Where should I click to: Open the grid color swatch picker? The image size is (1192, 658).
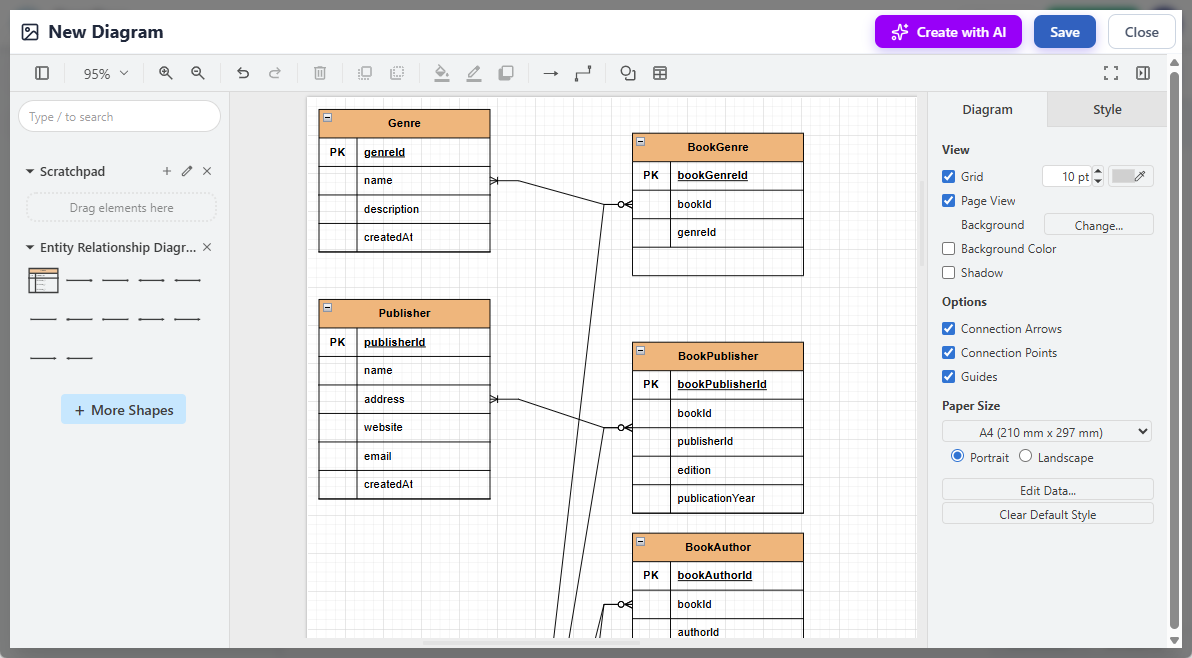(x=1130, y=175)
